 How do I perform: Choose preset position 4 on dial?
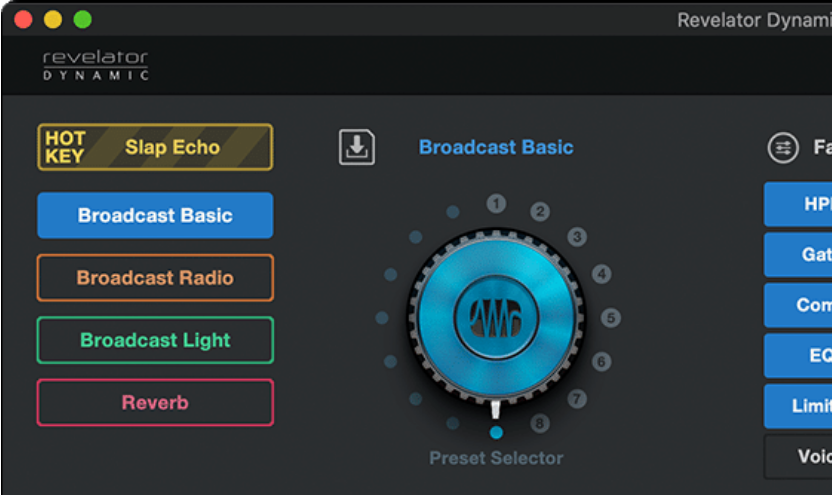(x=601, y=273)
